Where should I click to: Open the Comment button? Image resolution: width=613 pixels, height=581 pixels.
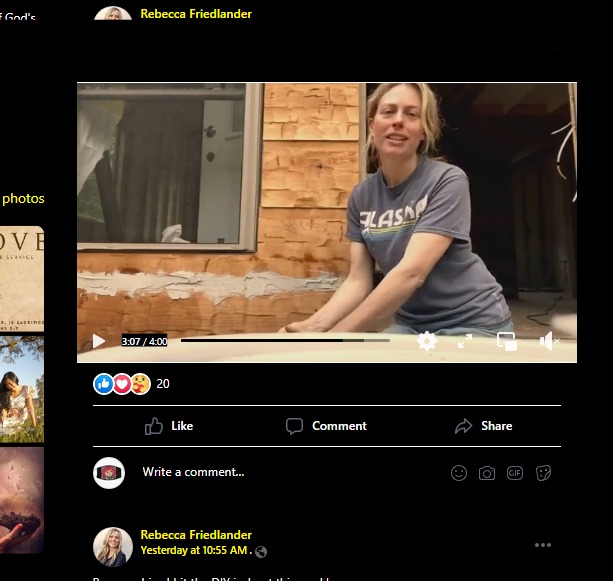(326, 426)
